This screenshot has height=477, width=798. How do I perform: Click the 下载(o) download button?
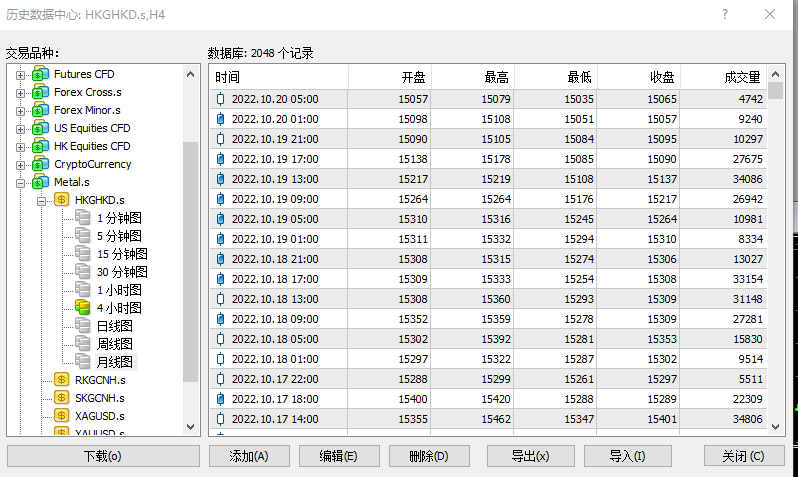[x=102, y=456]
